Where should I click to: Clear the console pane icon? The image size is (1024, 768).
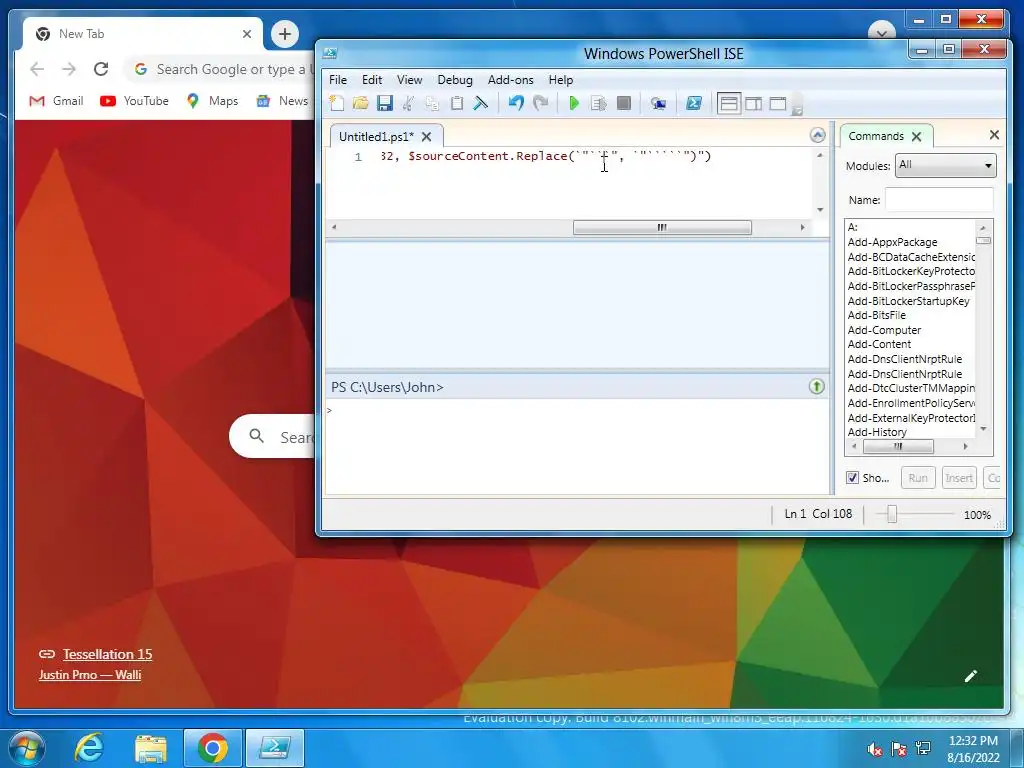point(481,103)
